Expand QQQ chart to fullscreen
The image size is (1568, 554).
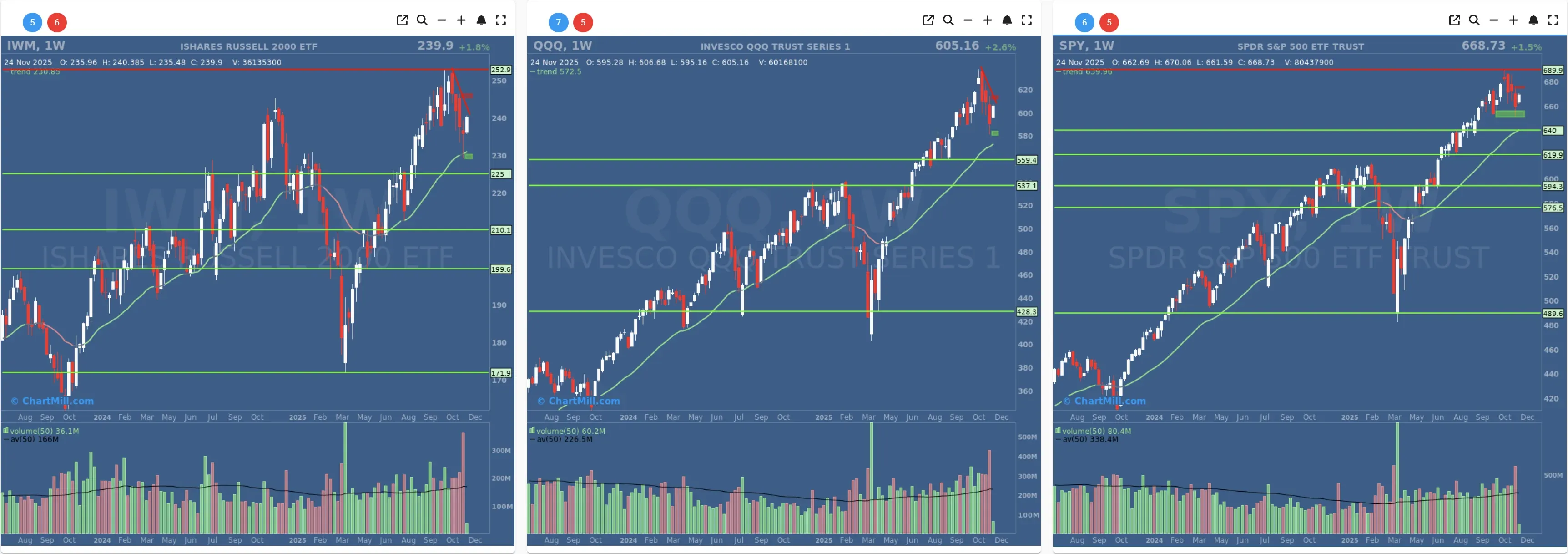1027,20
